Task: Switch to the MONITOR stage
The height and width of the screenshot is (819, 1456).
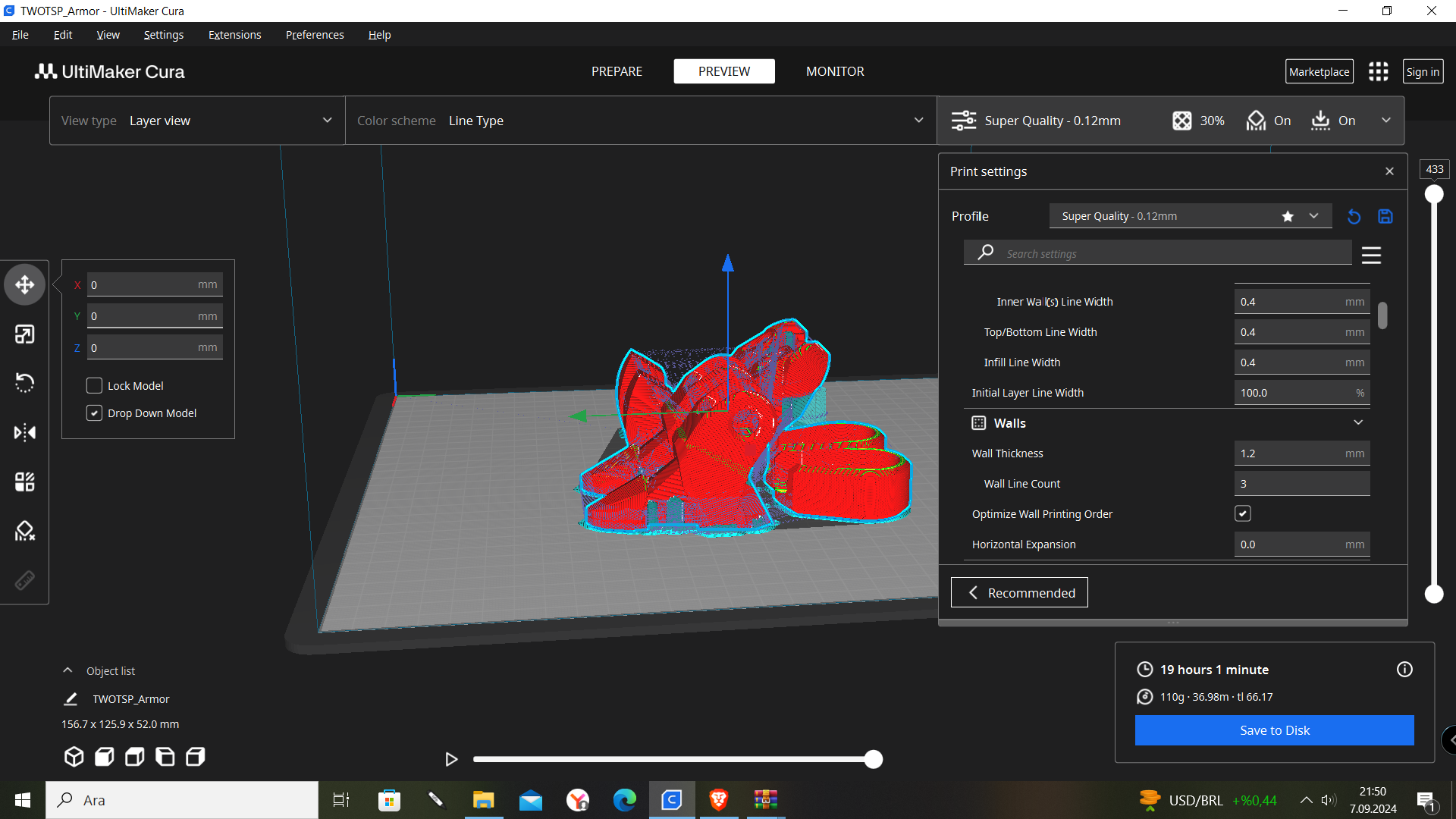Action: tap(835, 71)
